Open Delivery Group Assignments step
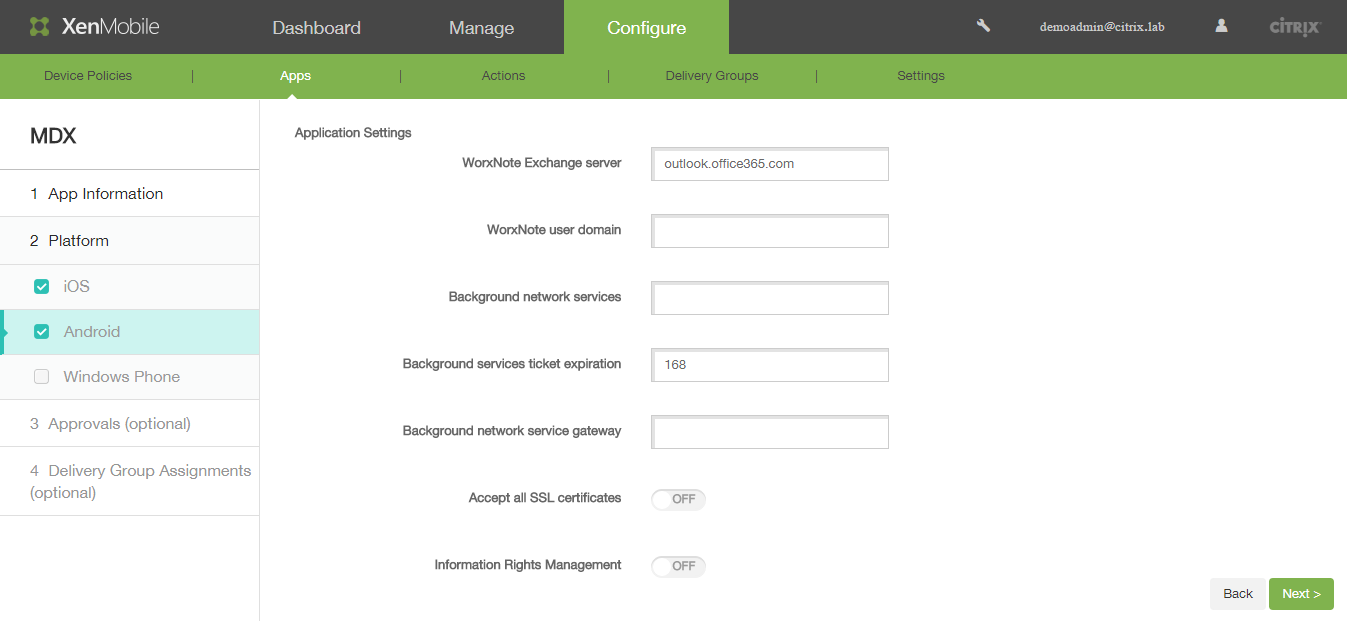Viewport: 1347px width, 621px height. point(140,481)
